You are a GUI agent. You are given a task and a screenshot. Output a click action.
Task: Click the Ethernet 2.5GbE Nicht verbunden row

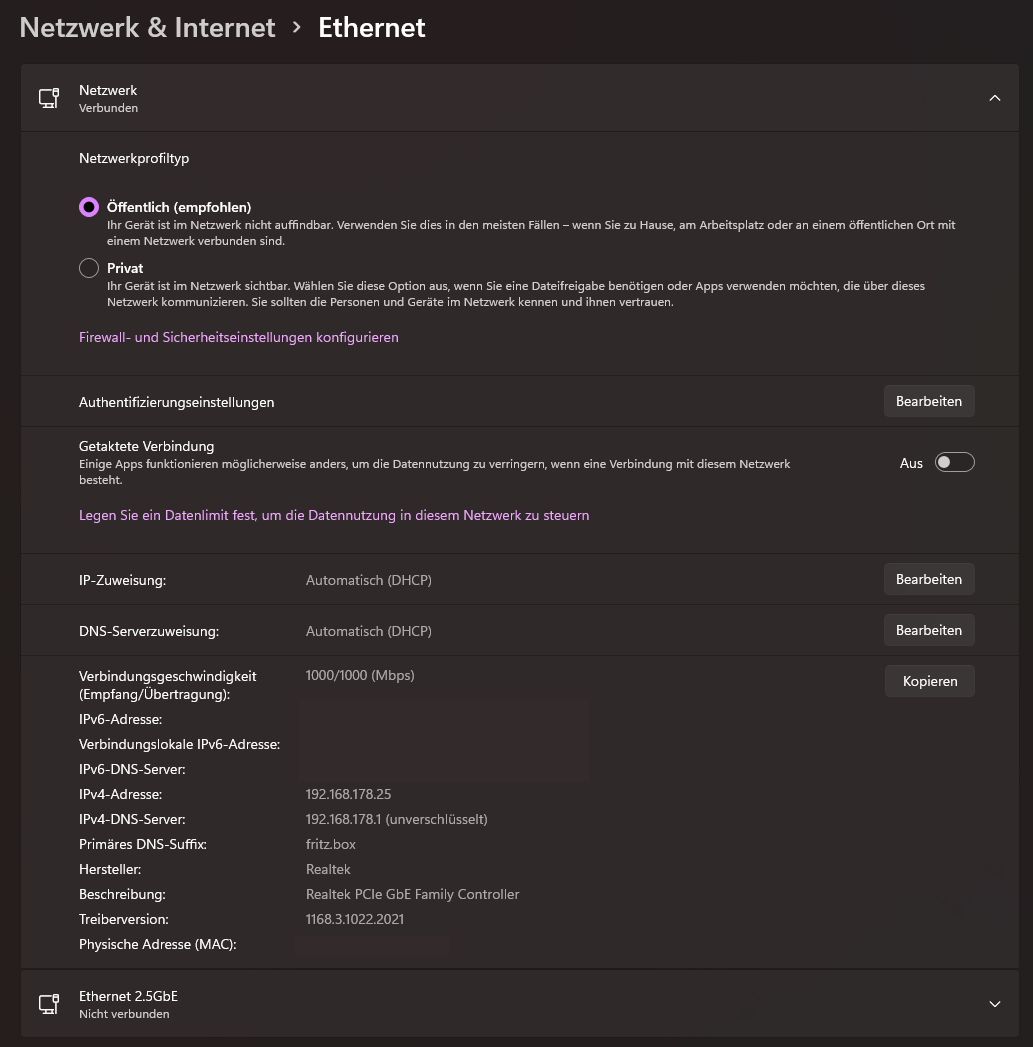click(x=500, y=1003)
